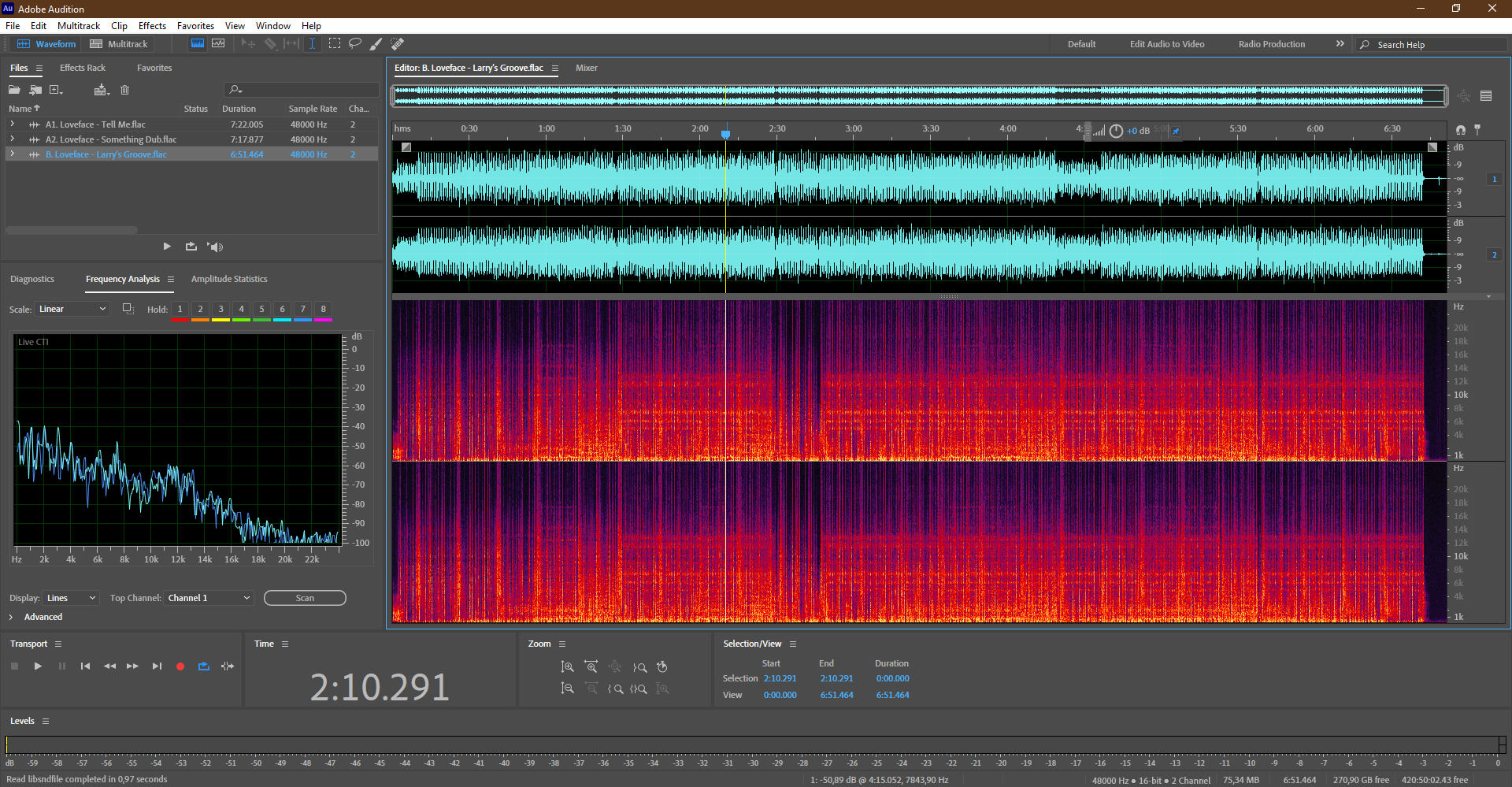The image size is (1512, 787).
Task: Toggle Hold button 8
Action: click(x=323, y=309)
